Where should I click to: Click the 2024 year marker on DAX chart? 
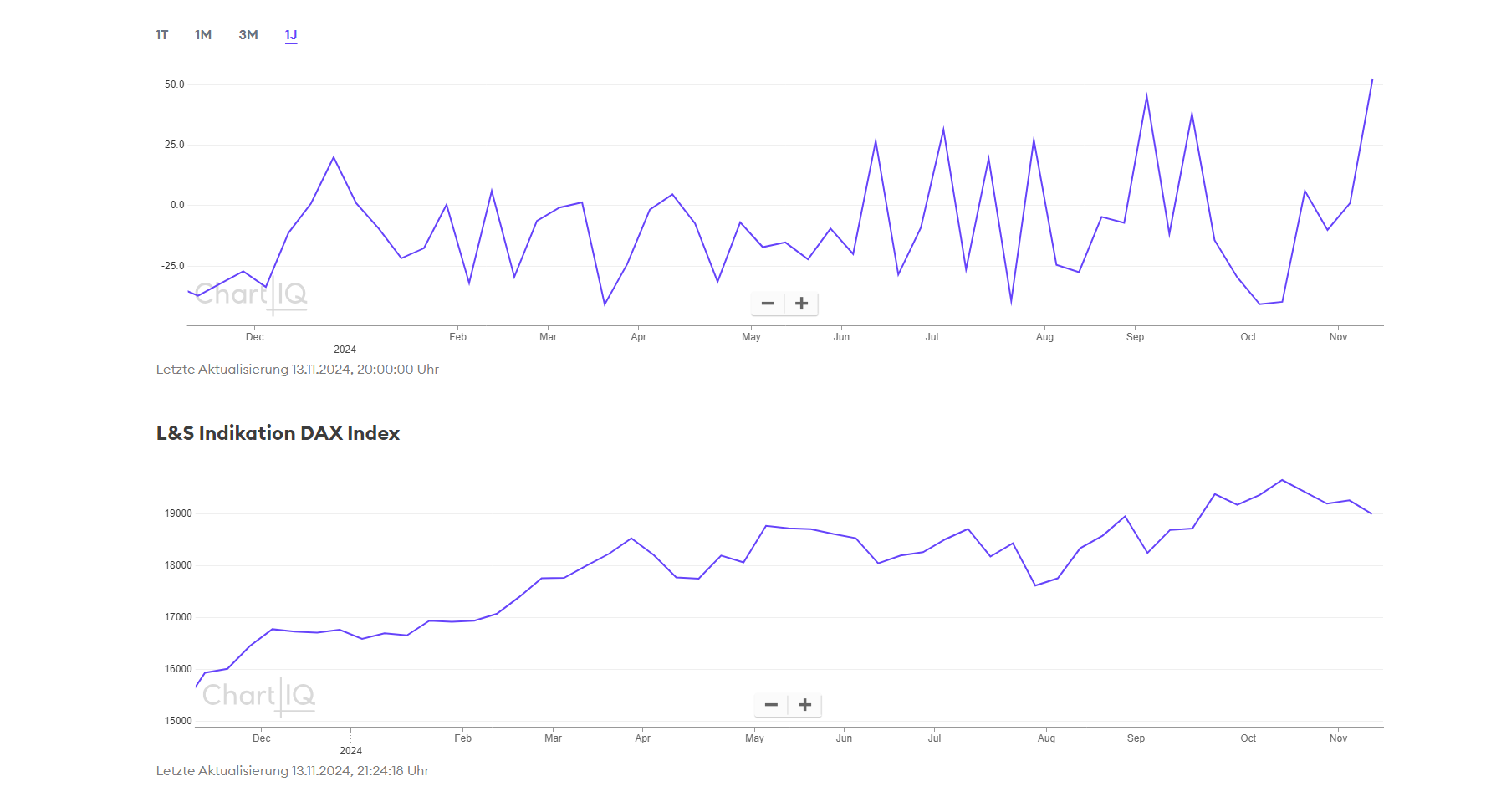pyautogui.click(x=350, y=751)
